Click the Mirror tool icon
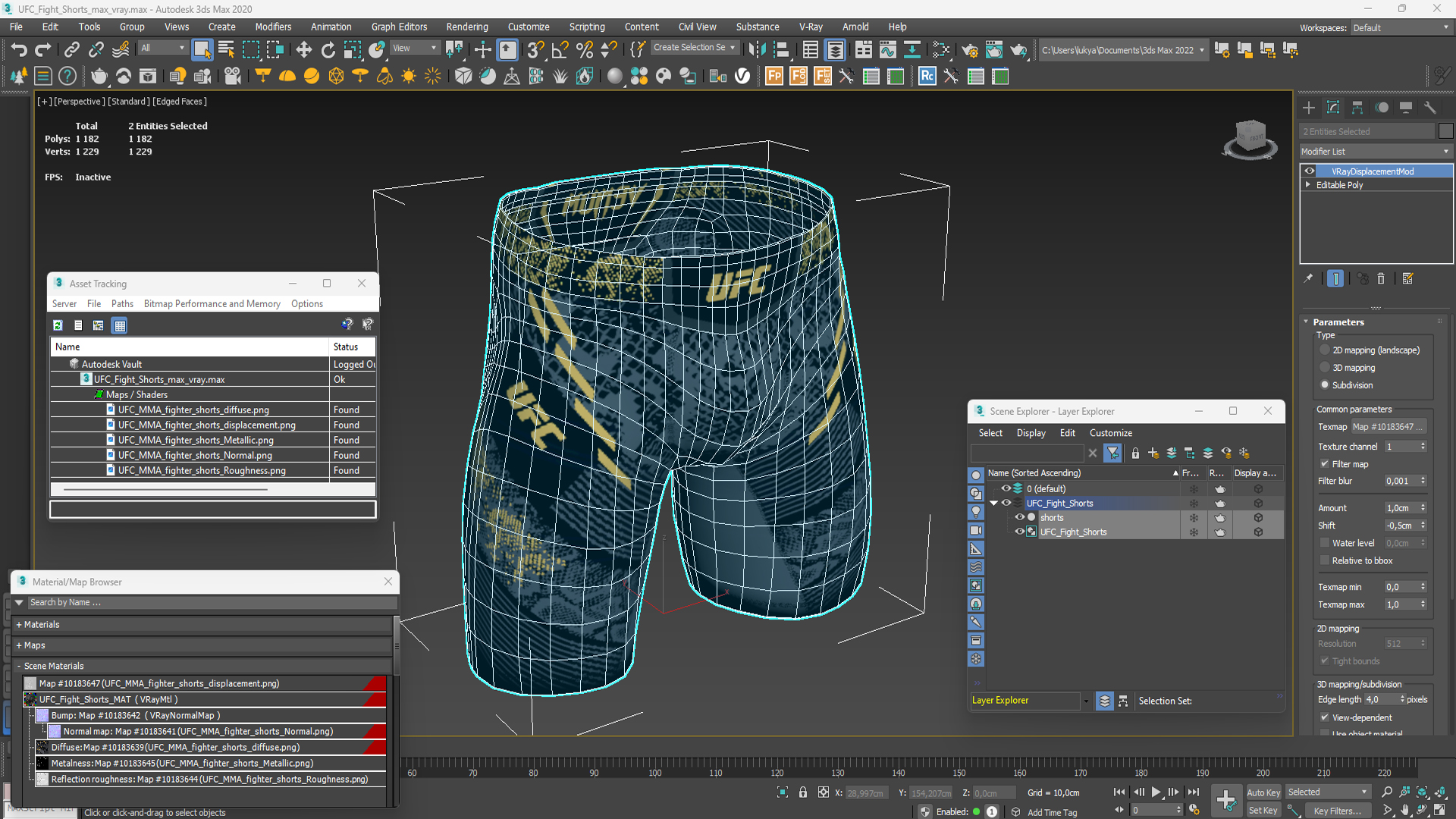 point(757,50)
